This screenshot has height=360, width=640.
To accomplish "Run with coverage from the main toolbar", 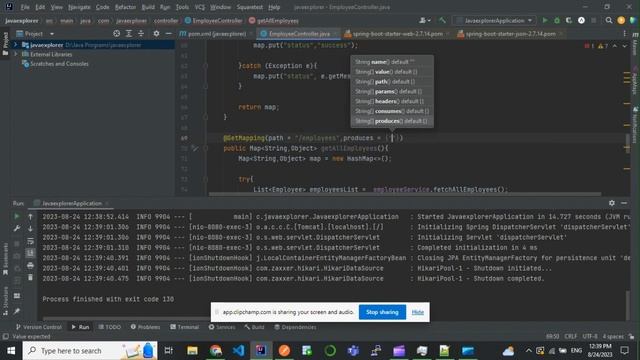I will coord(569,20).
